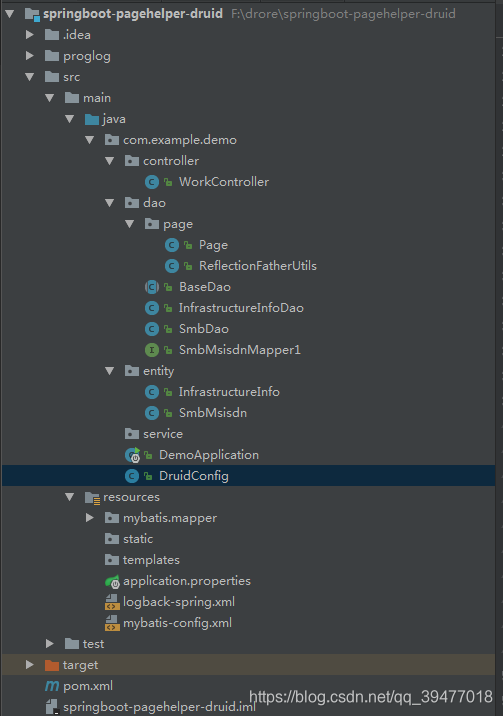Collapse the com.example.demo package arrow
This screenshot has height=716, width=503.
pos(90,140)
